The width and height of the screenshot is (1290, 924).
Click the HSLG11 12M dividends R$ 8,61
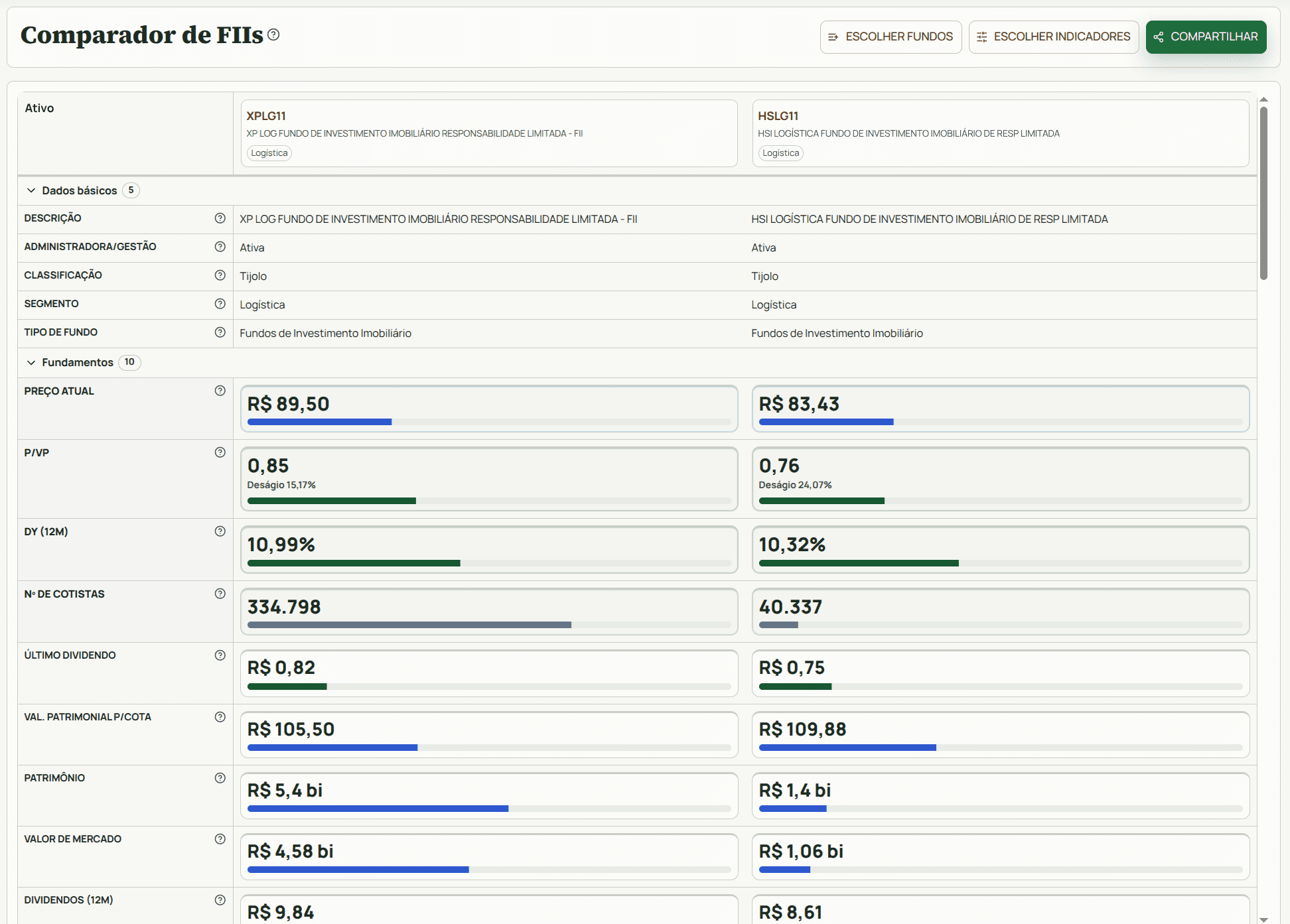click(790, 913)
